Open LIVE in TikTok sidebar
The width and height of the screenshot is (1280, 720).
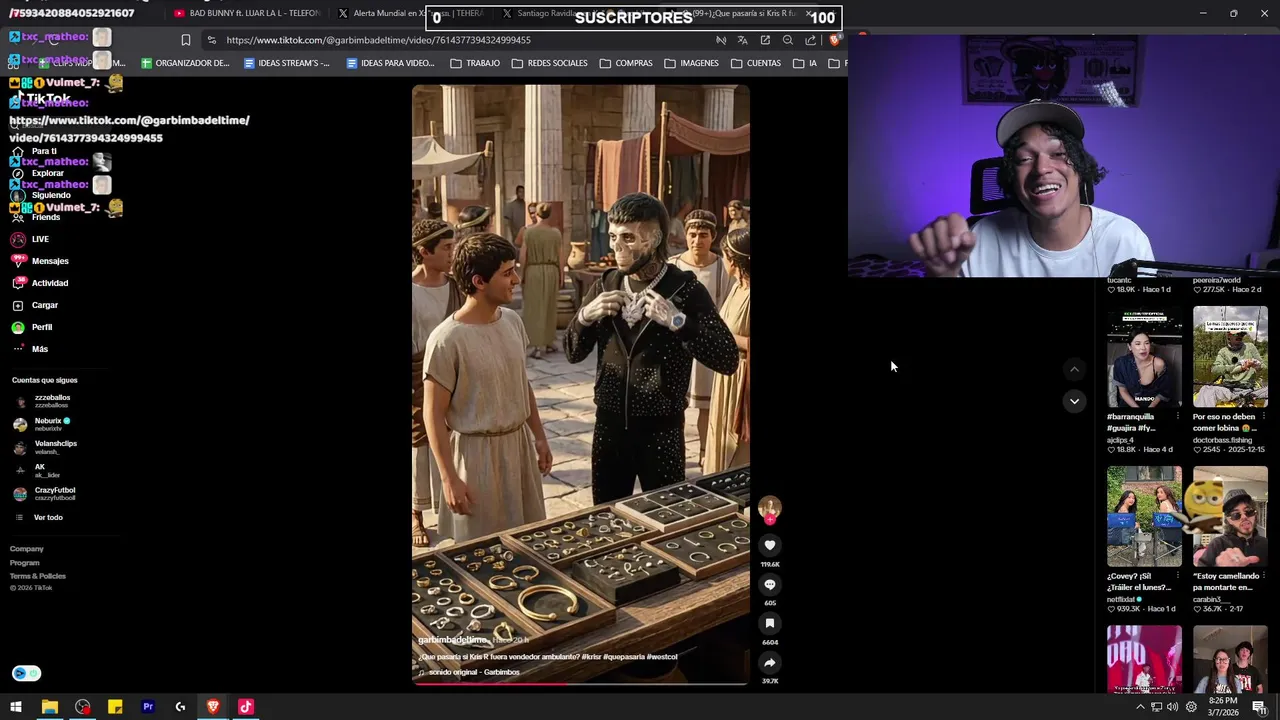click(30, 239)
